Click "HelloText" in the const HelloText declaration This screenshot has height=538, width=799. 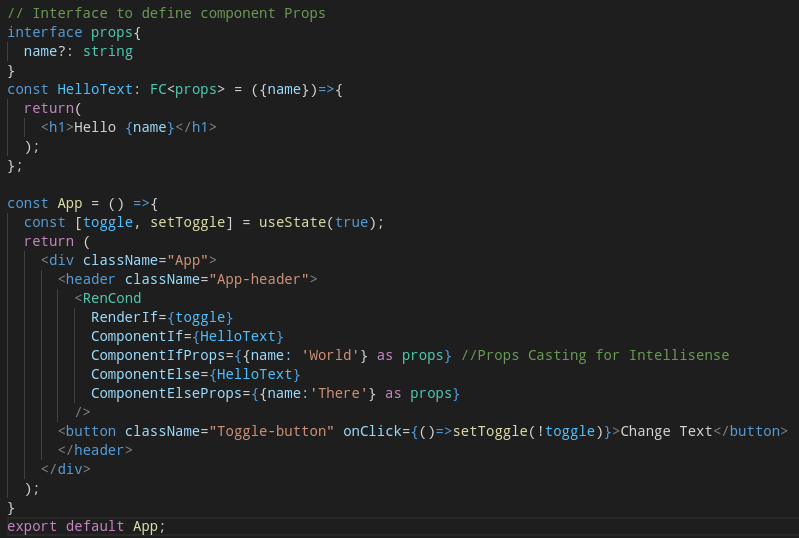coord(95,89)
